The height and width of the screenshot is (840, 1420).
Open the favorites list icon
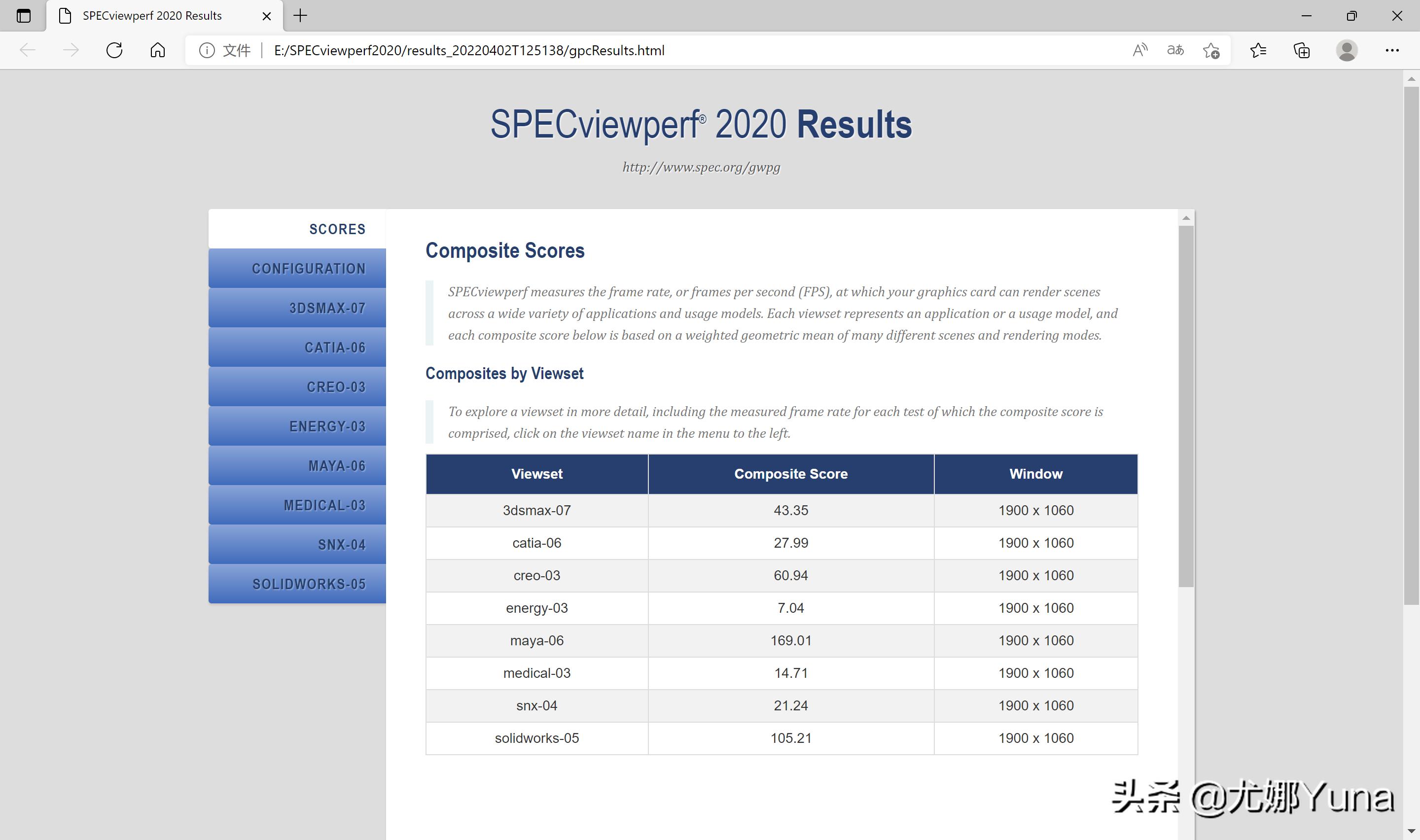(1258, 50)
